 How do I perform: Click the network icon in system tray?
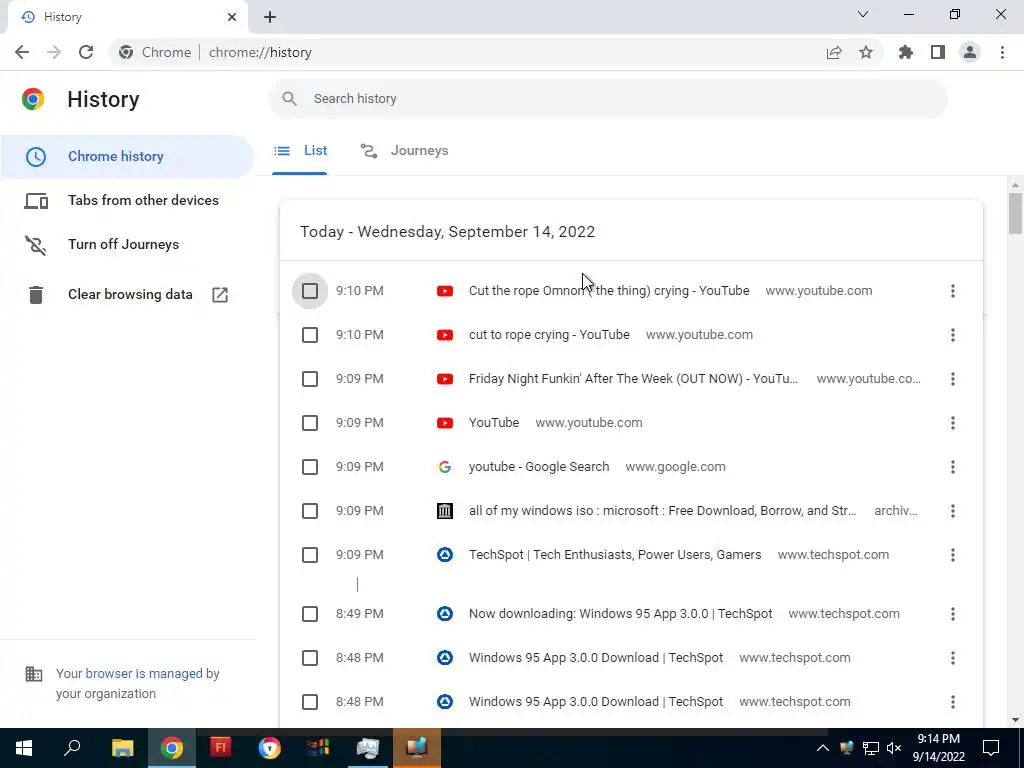pos(871,748)
